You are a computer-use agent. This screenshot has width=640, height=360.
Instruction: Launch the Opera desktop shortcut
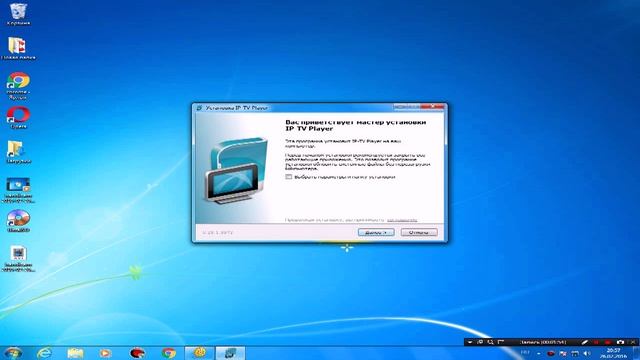click(x=18, y=118)
